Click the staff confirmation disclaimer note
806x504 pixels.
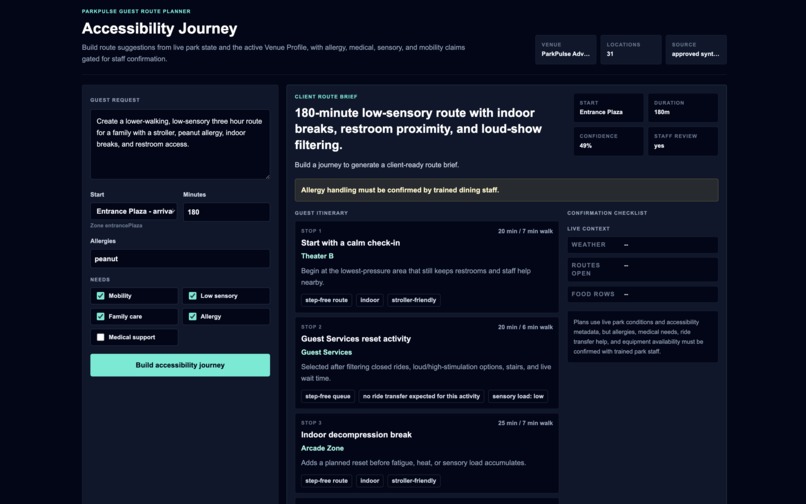[x=643, y=337]
